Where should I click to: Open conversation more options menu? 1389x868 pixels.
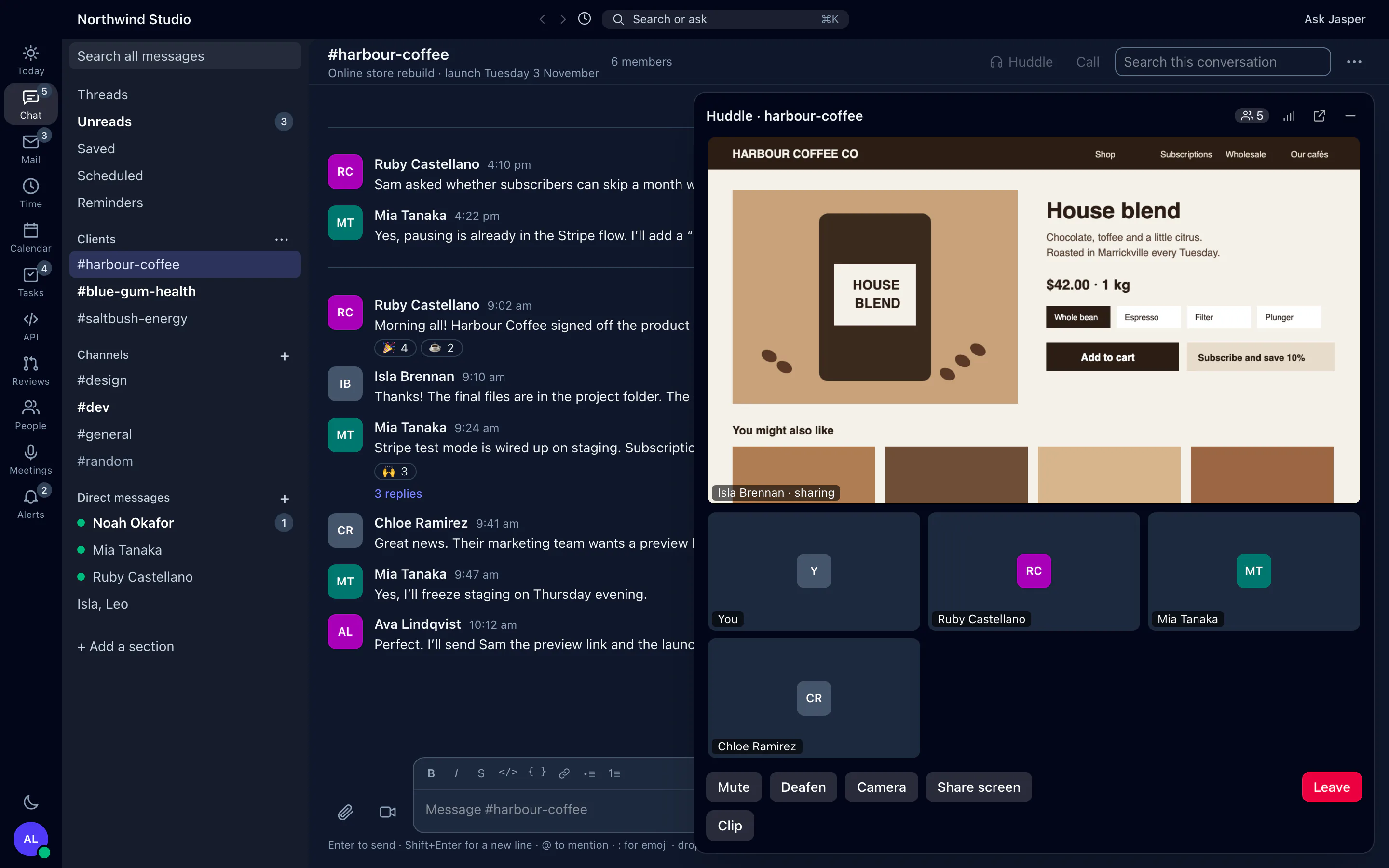[1354, 62]
